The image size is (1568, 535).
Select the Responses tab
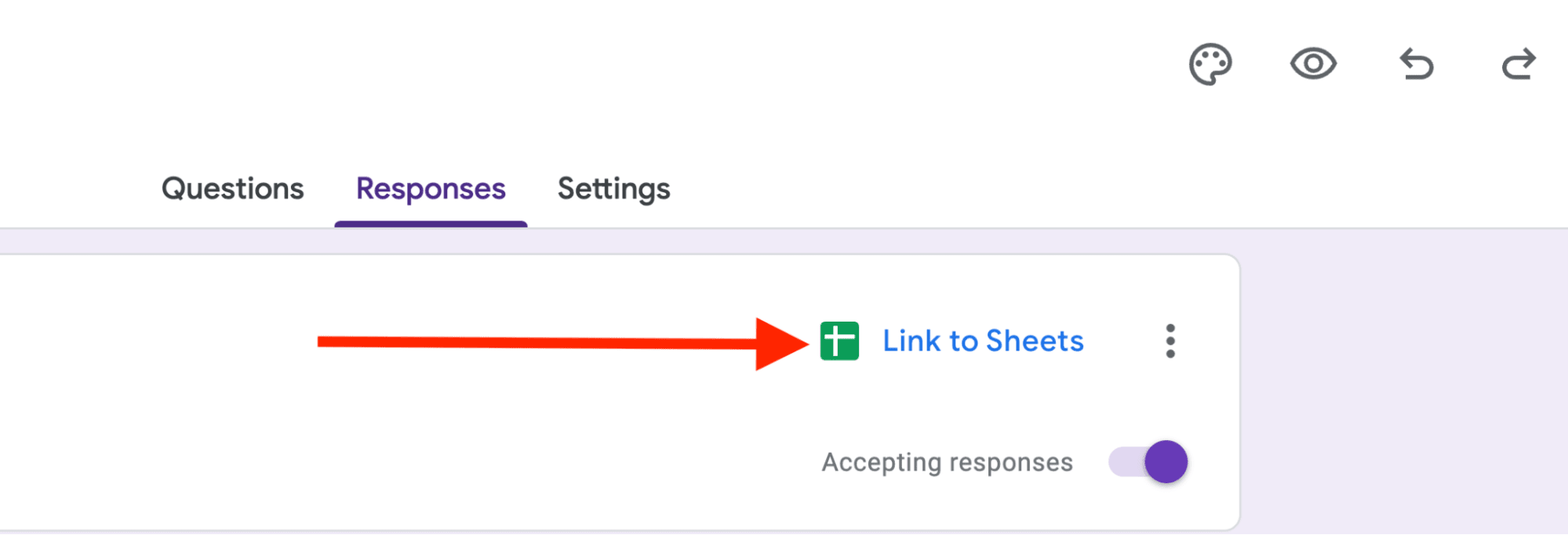(x=431, y=189)
